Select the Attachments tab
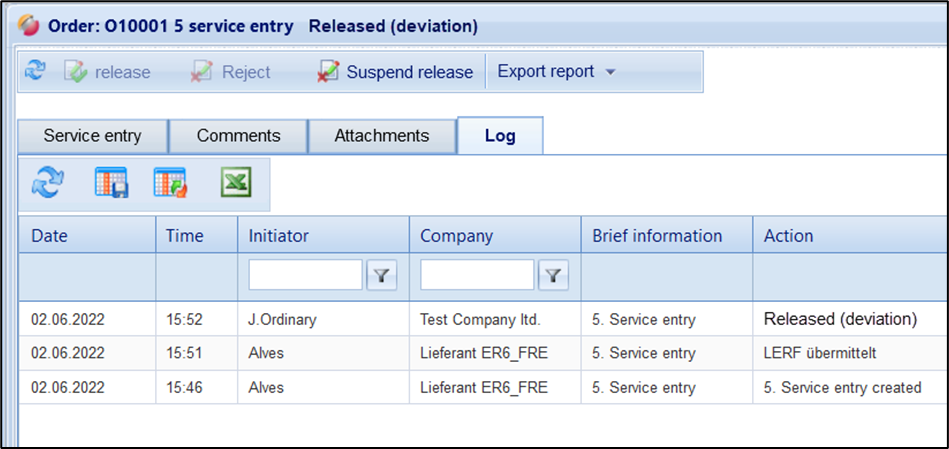This screenshot has width=949, height=449. click(381, 136)
